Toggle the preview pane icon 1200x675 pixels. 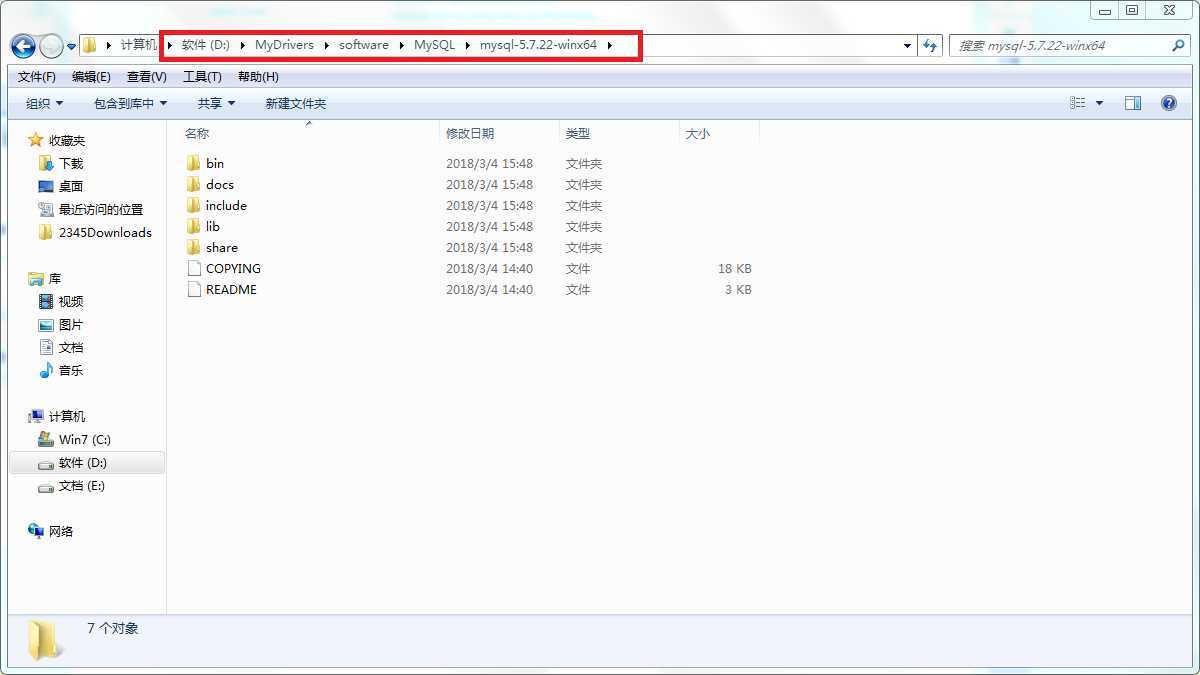point(1133,103)
